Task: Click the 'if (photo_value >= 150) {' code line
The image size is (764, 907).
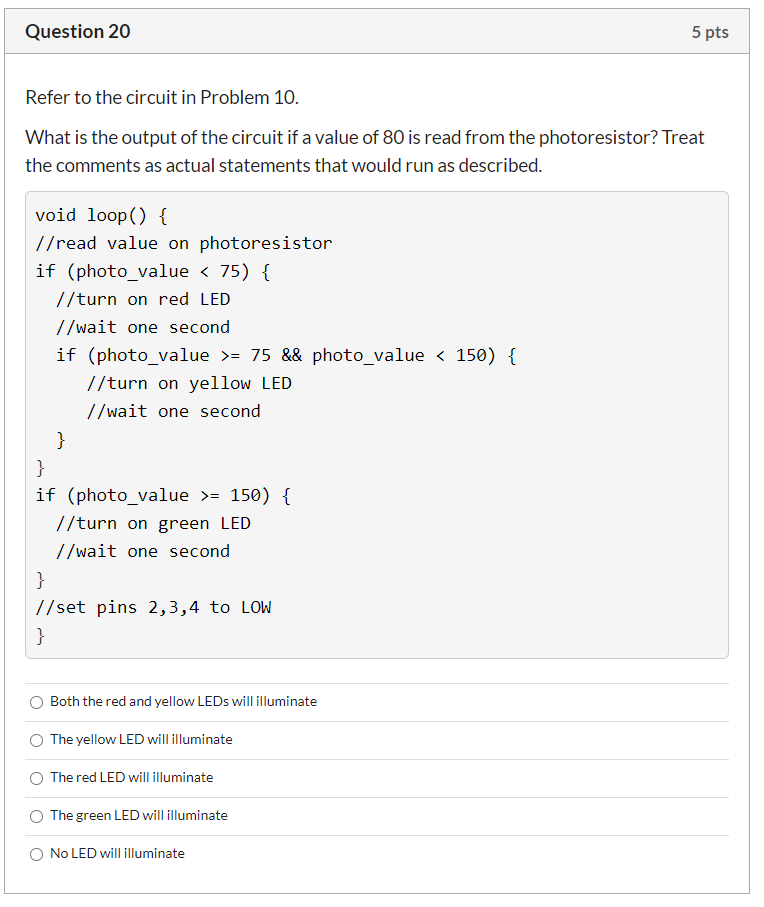Action: tap(163, 496)
